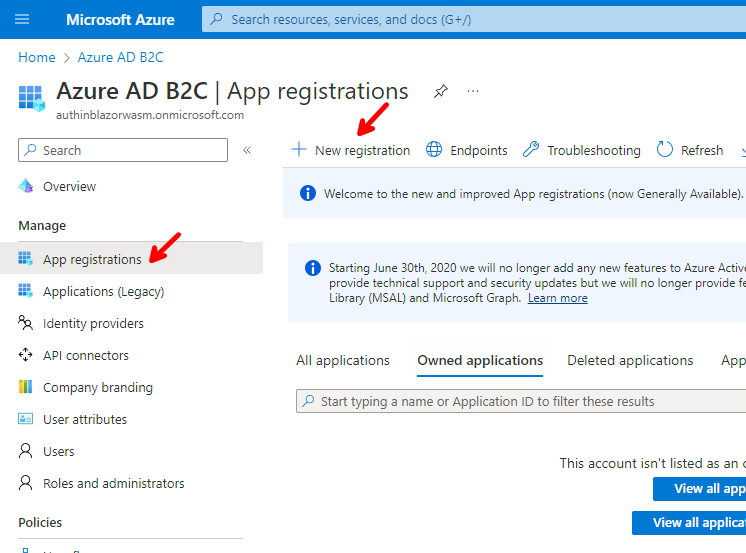Switch to All applications tab

coord(343,361)
